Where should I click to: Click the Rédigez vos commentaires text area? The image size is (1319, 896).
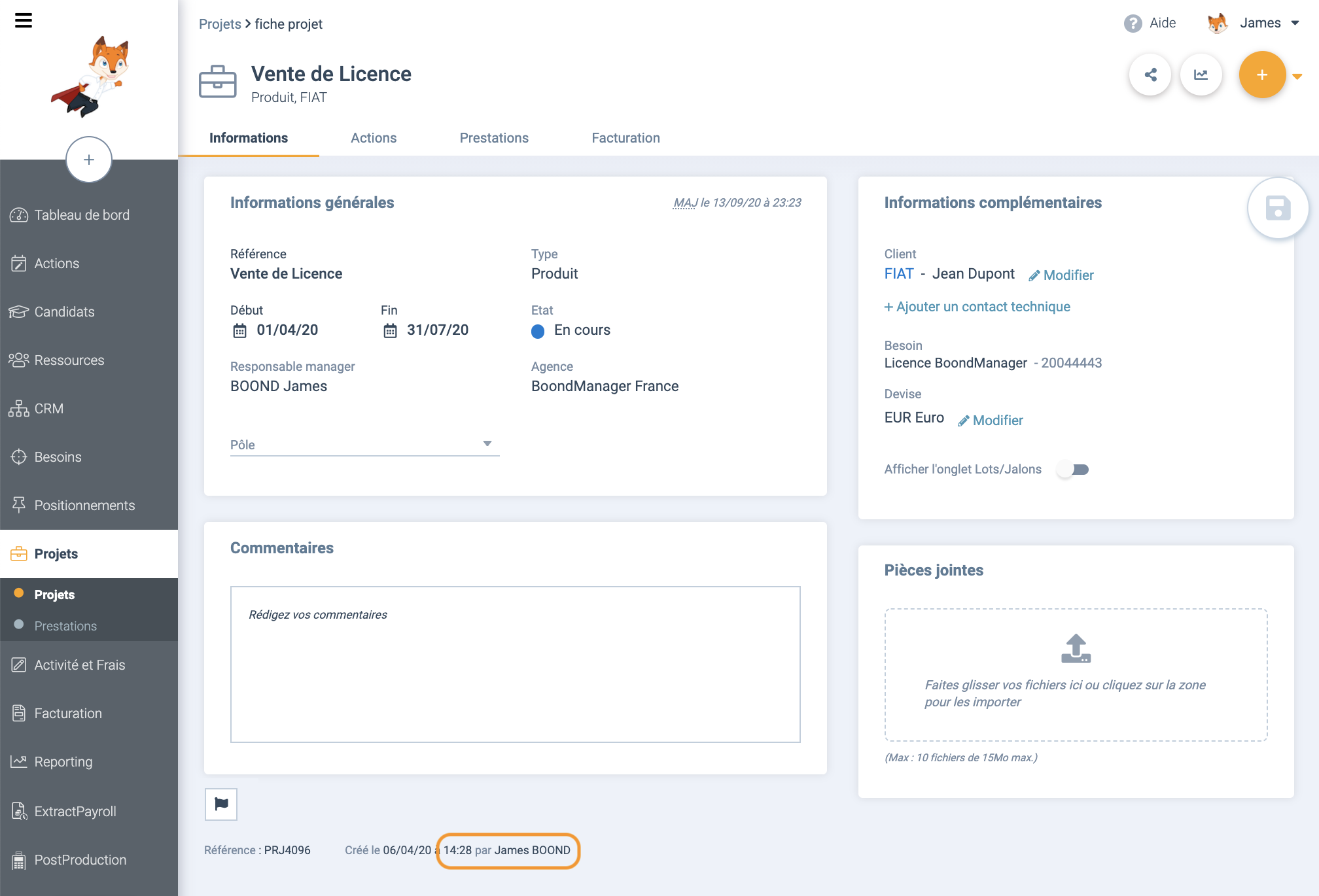pyautogui.click(x=516, y=664)
